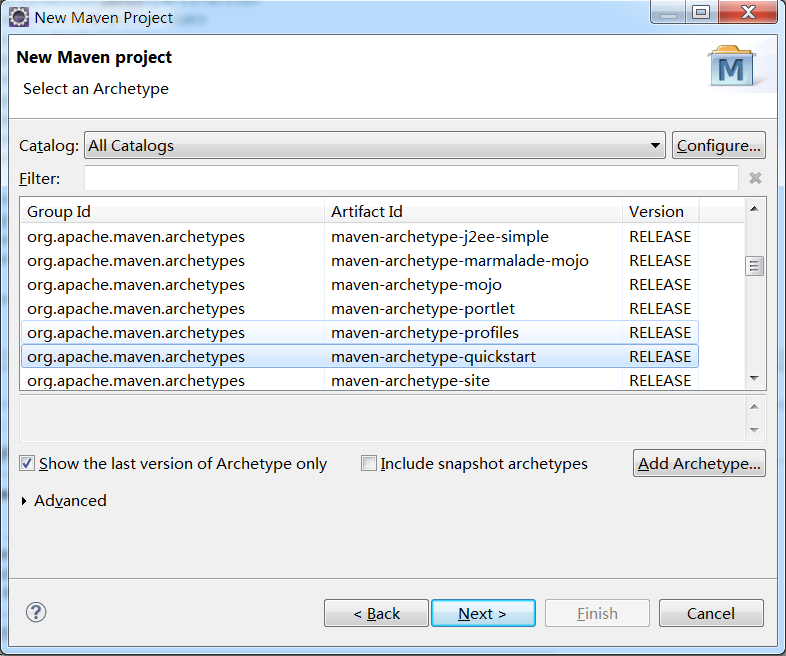Maximize the New Maven Project window

[701, 12]
